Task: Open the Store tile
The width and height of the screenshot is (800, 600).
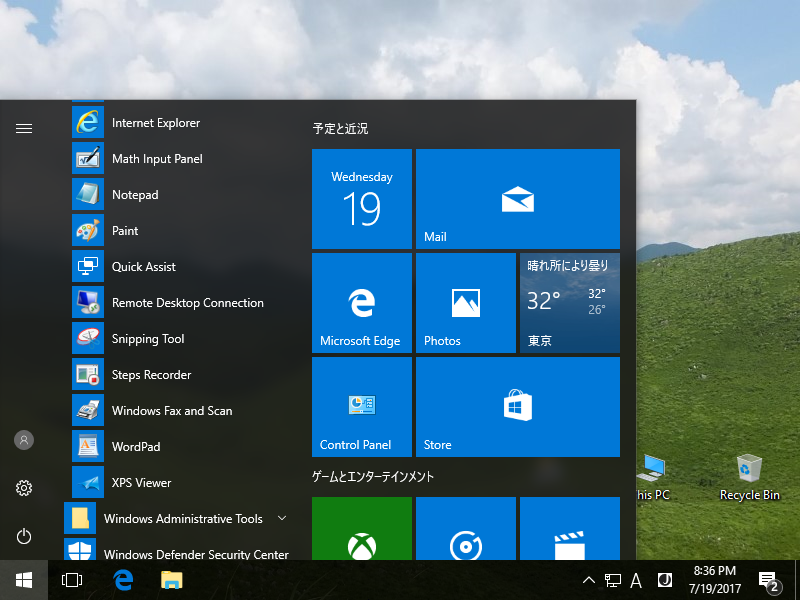Action: (x=518, y=407)
